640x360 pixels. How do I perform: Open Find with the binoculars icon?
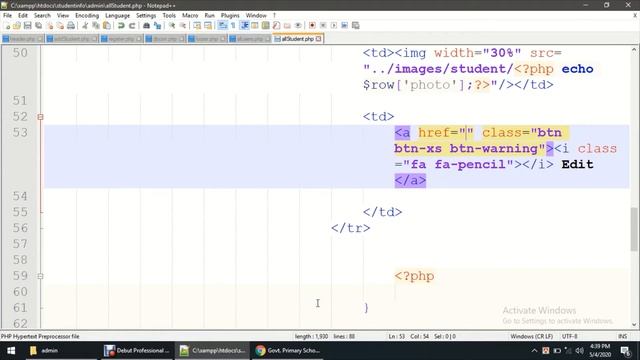click(x=146, y=25)
